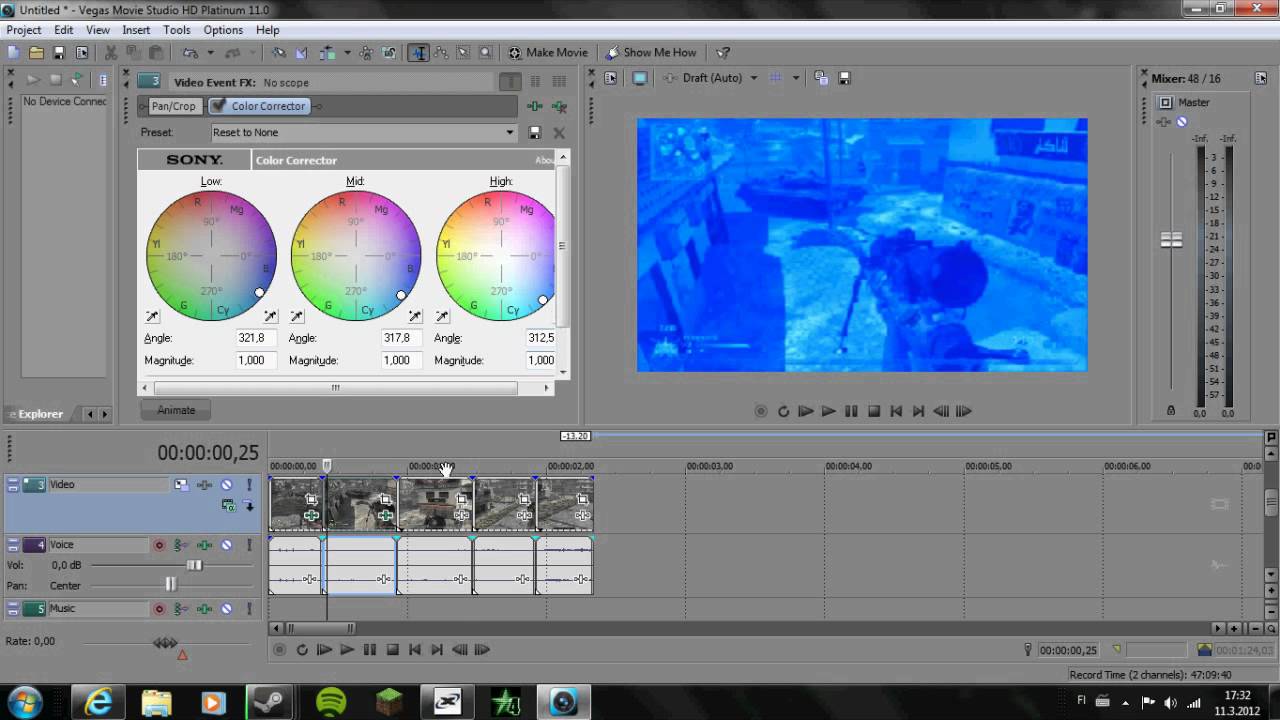Click Stop in the video preview window
This screenshot has height=720, width=1280.
pos(874,411)
